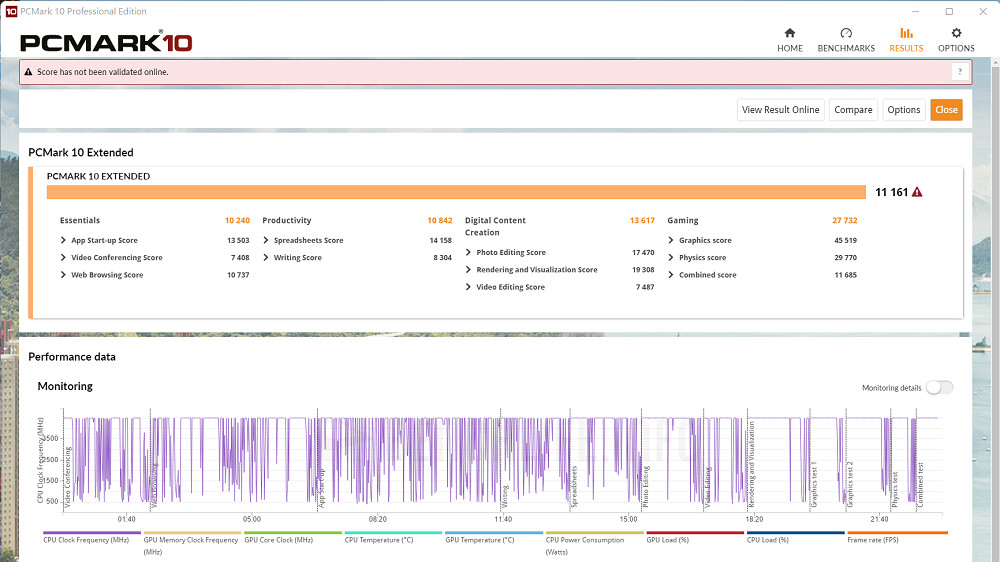Select the Results bar chart icon

[906, 34]
